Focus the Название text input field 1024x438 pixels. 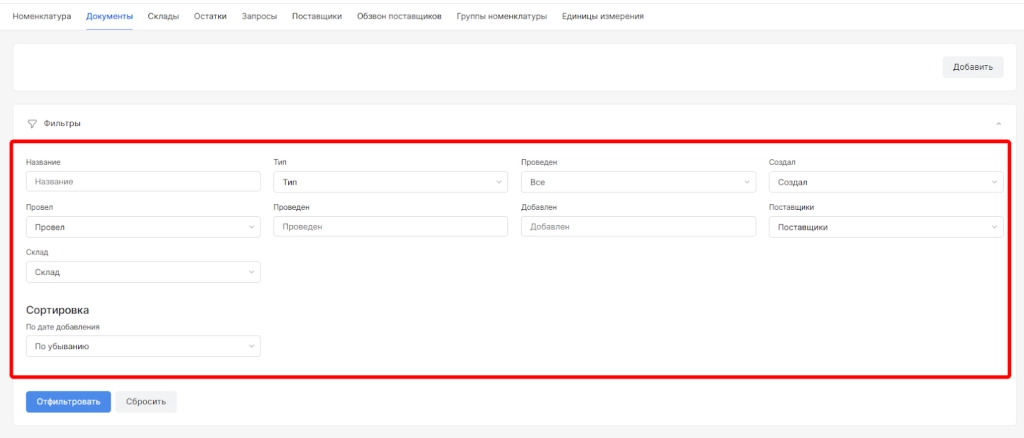pos(143,182)
